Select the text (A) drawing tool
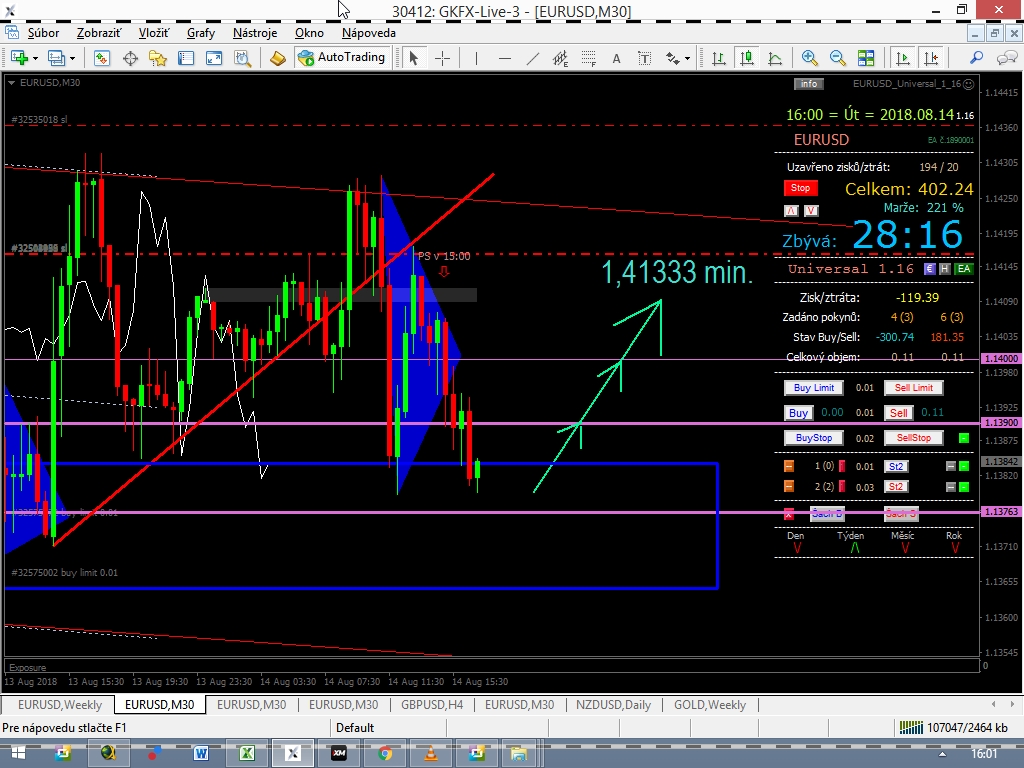Viewport: 1024px width, 768px height. 616,58
